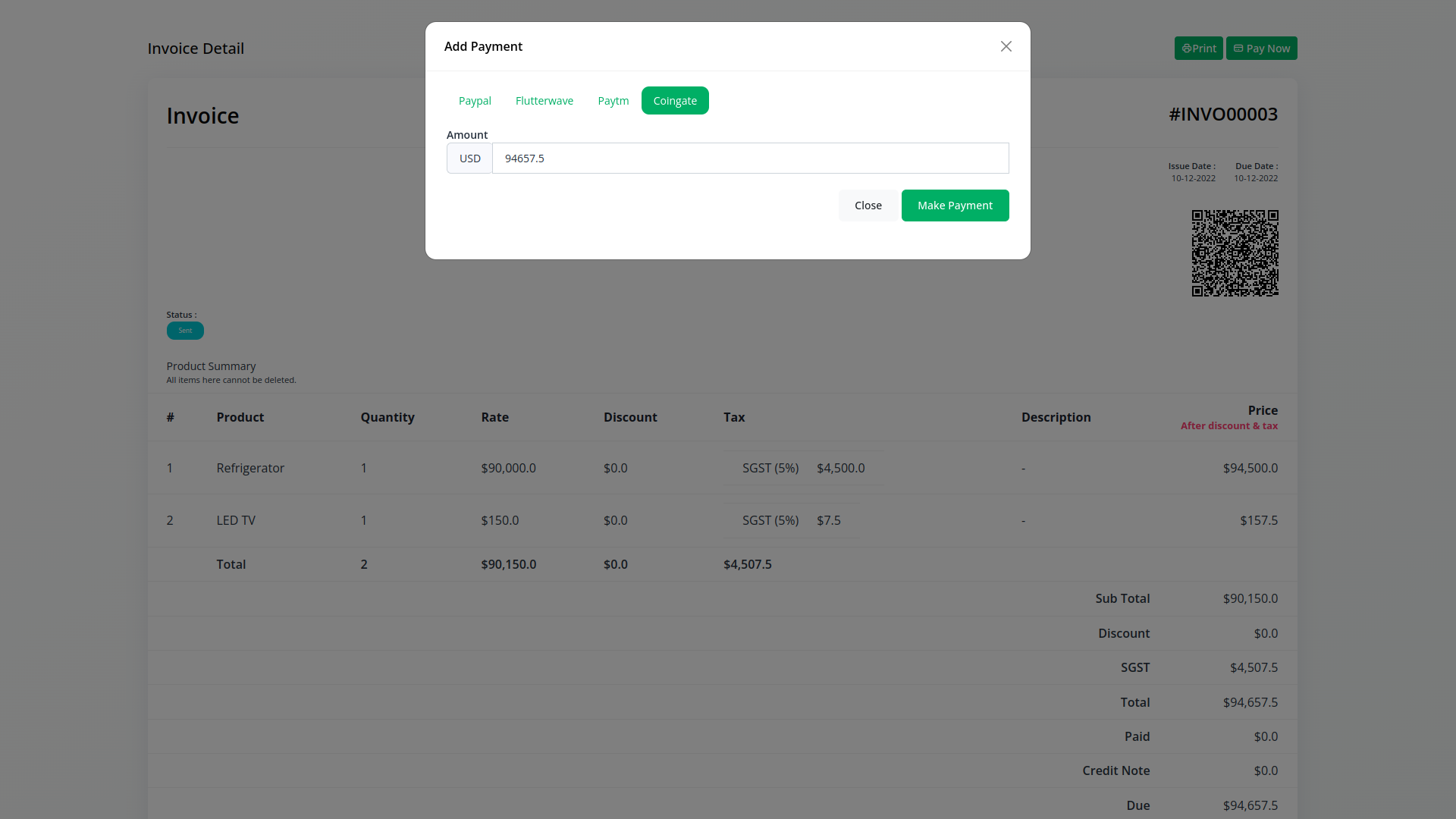Switch to the Paypal payment tab

pyautogui.click(x=475, y=101)
